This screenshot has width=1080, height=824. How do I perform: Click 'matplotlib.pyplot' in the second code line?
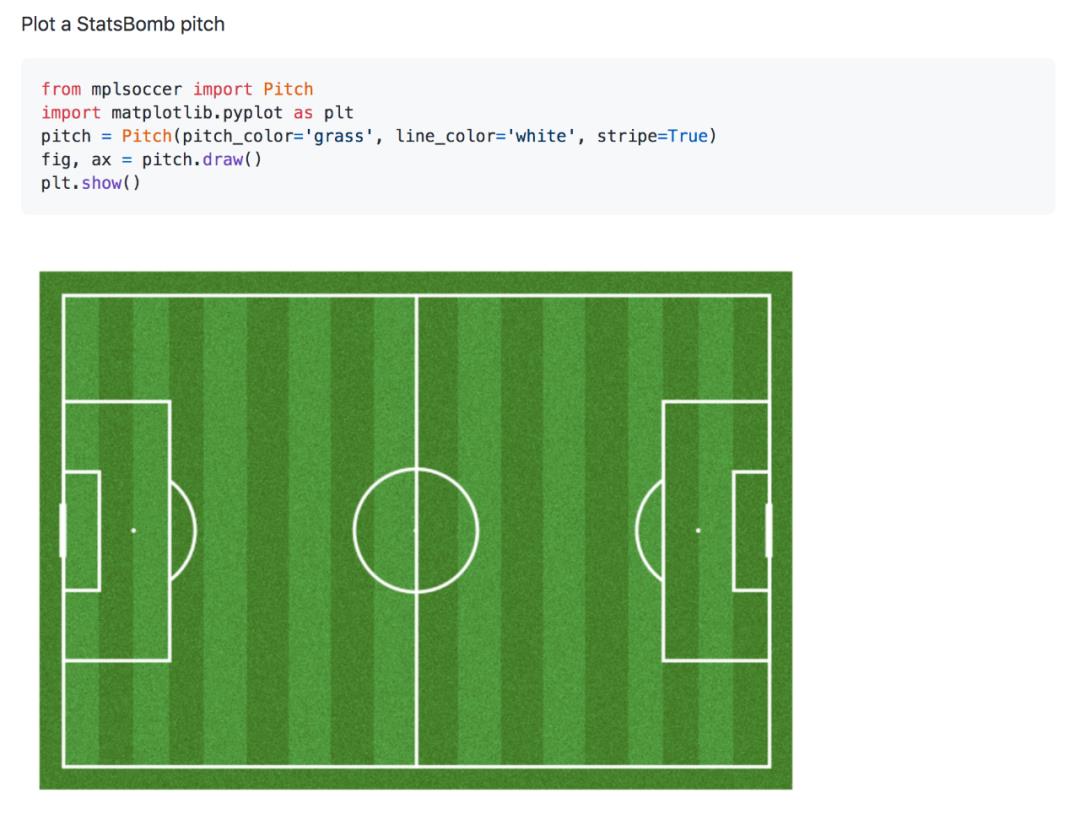[197, 112]
